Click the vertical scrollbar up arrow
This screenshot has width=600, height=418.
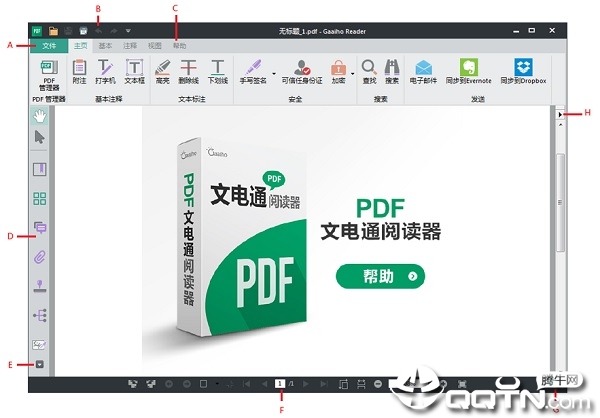point(560,125)
